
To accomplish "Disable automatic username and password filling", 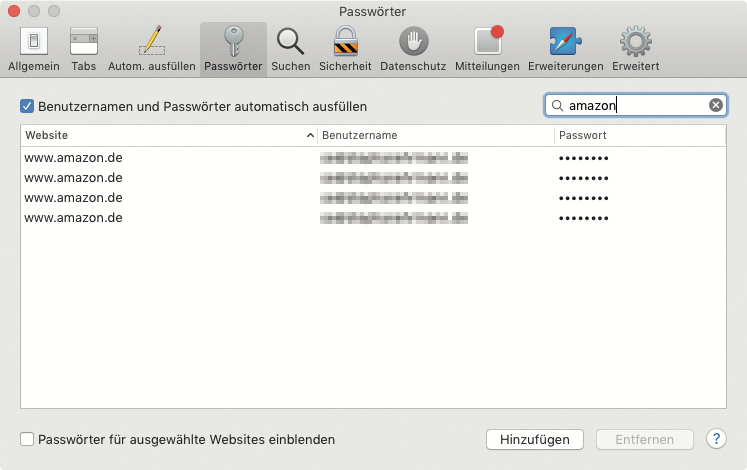I will (27, 106).
